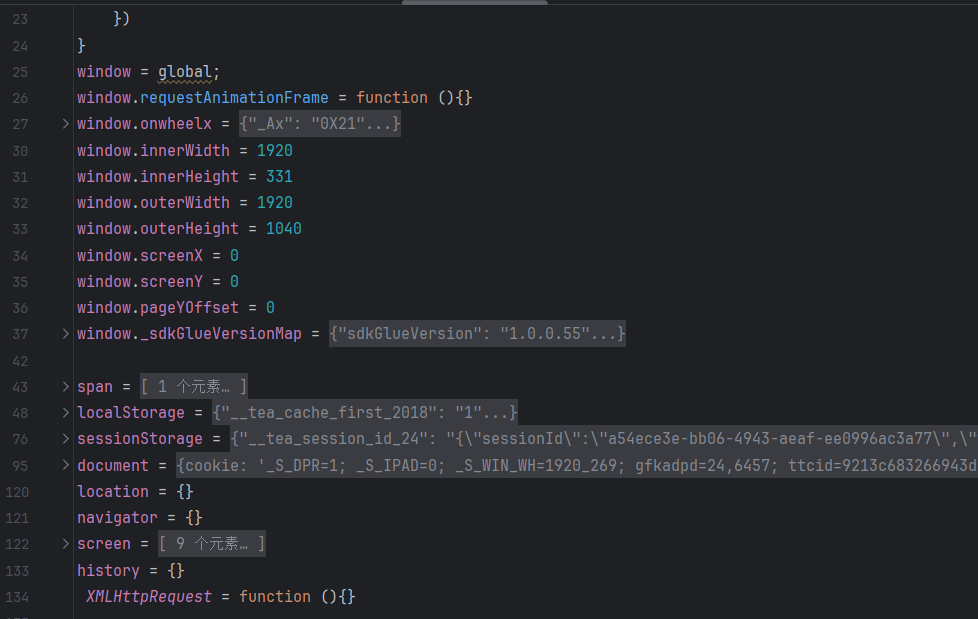Click line number 42 of the empty line
Screen dimensions: 978x619
point(20,361)
